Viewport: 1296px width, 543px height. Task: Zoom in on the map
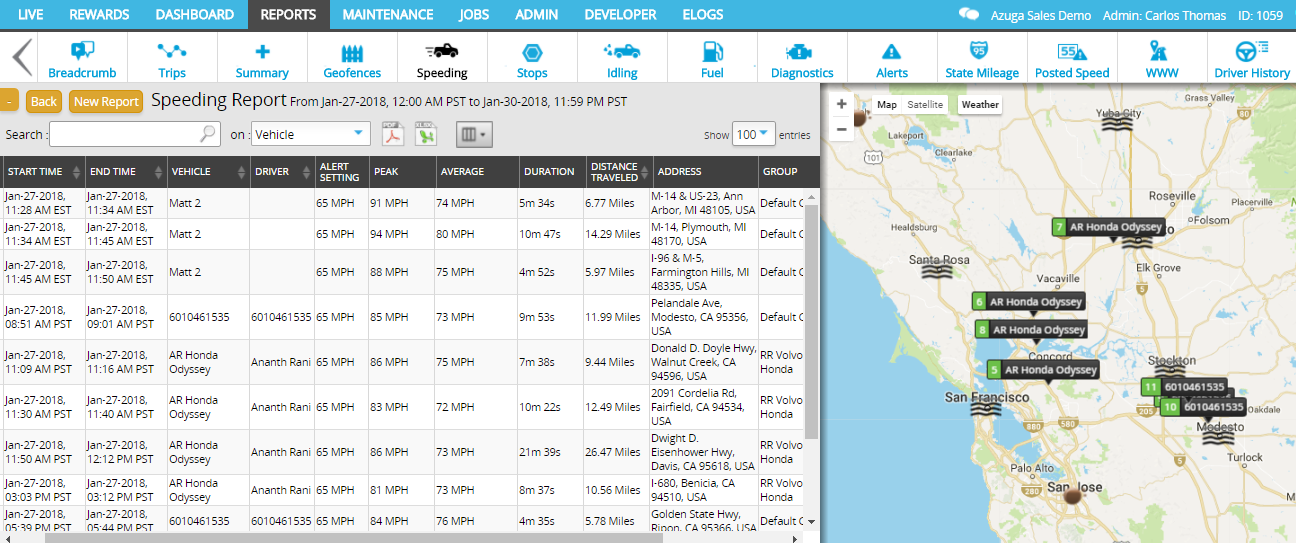(x=842, y=104)
